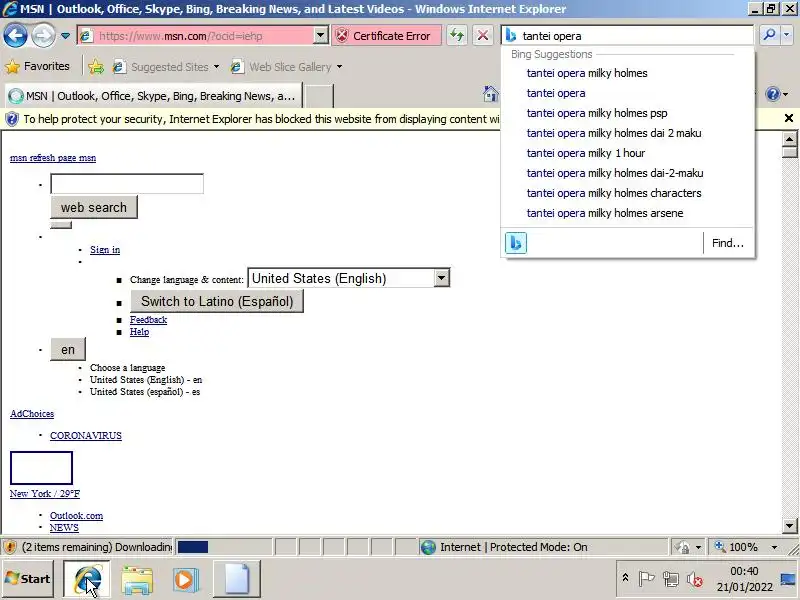Click the status bar warning shield icon

click(10, 547)
